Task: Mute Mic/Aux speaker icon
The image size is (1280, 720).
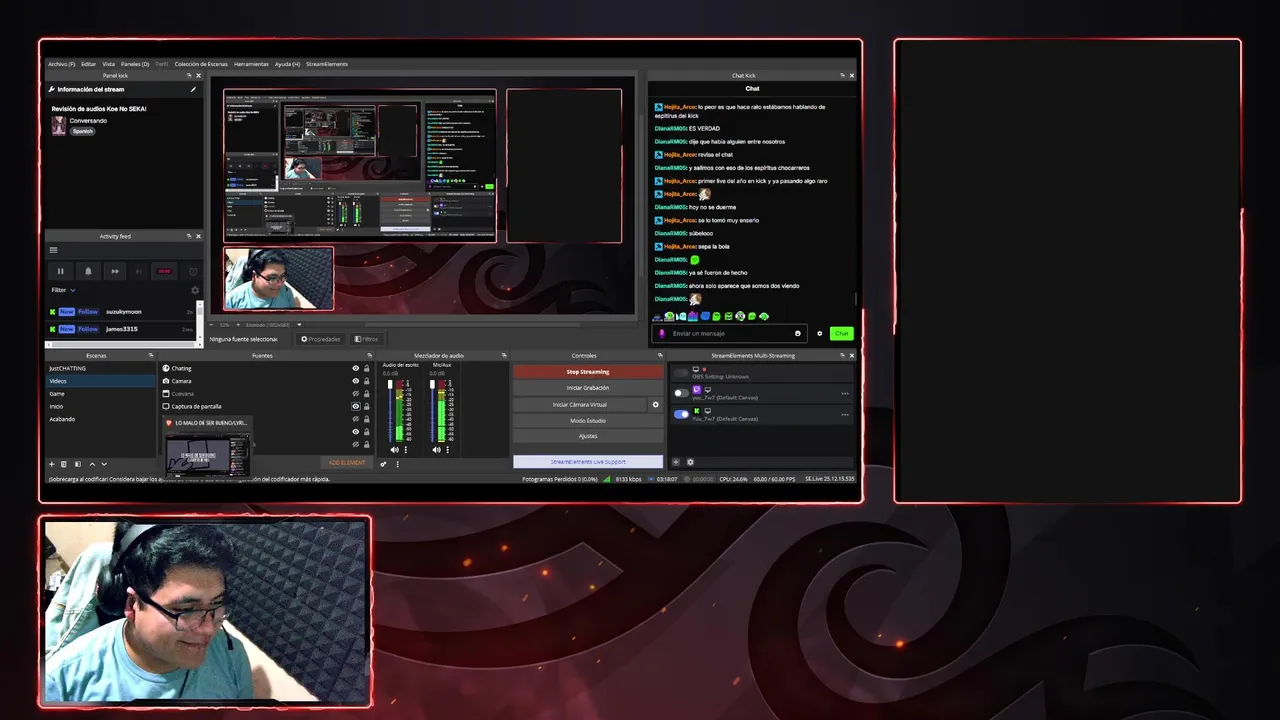Action: point(436,450)
